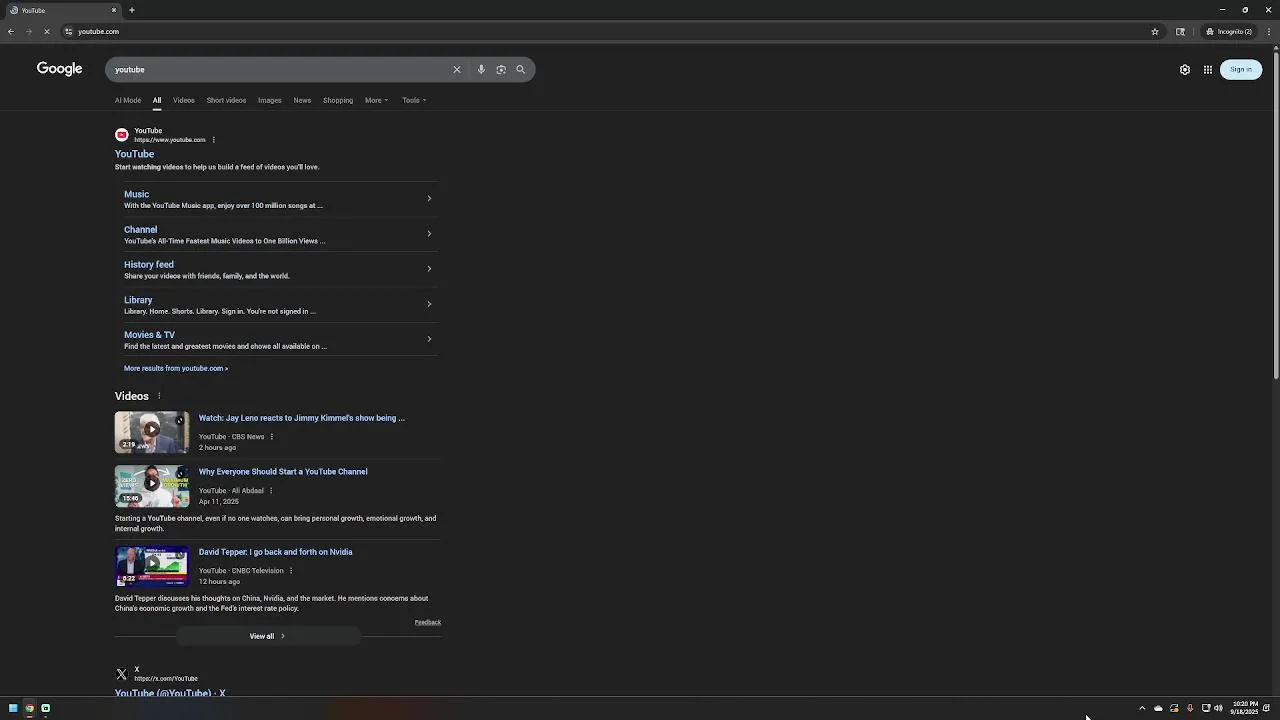Open the Google apps grid
This screenshot has width=1280, height=720.
[x=1208, y=70]
